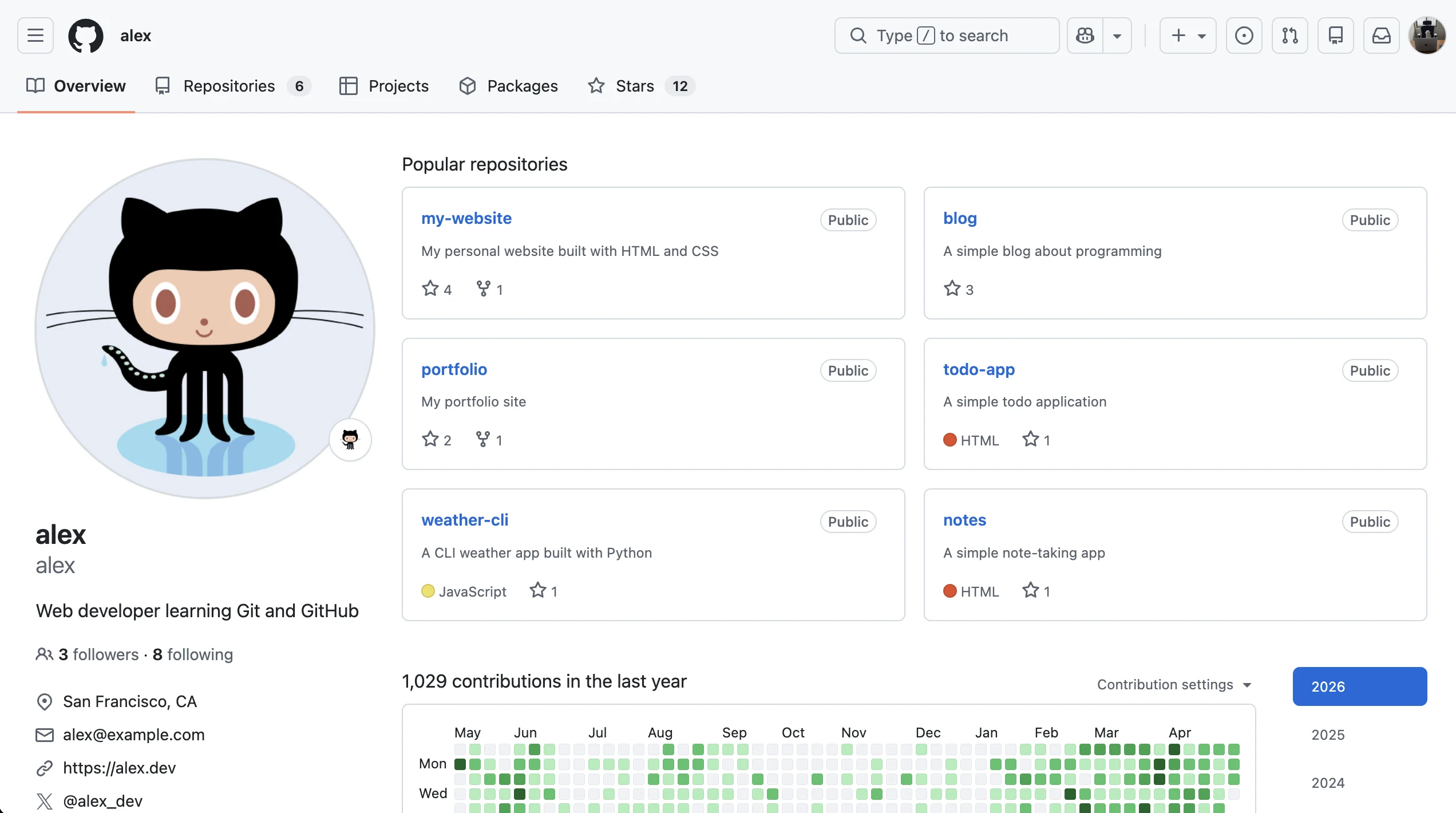Click 'My portfolio site' description
This screenshot has width=1456, height=813.
coord(474,401)
